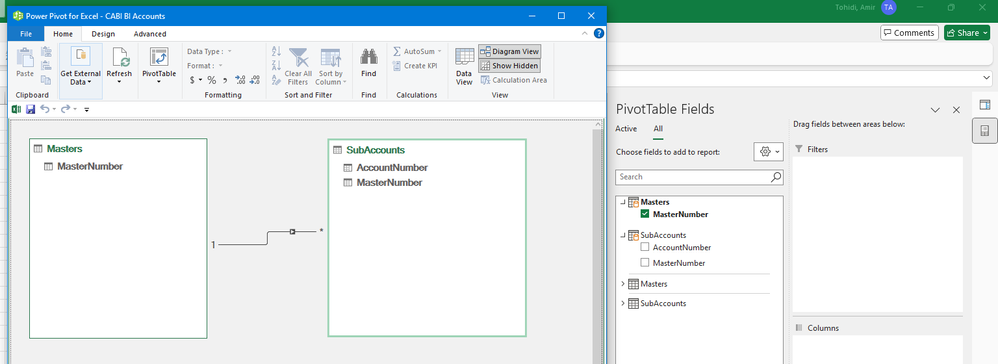Image resolution: width=998 pixels, height=364 pixels.
Task: Click decrease decimal places button
Action: (255, 80)
